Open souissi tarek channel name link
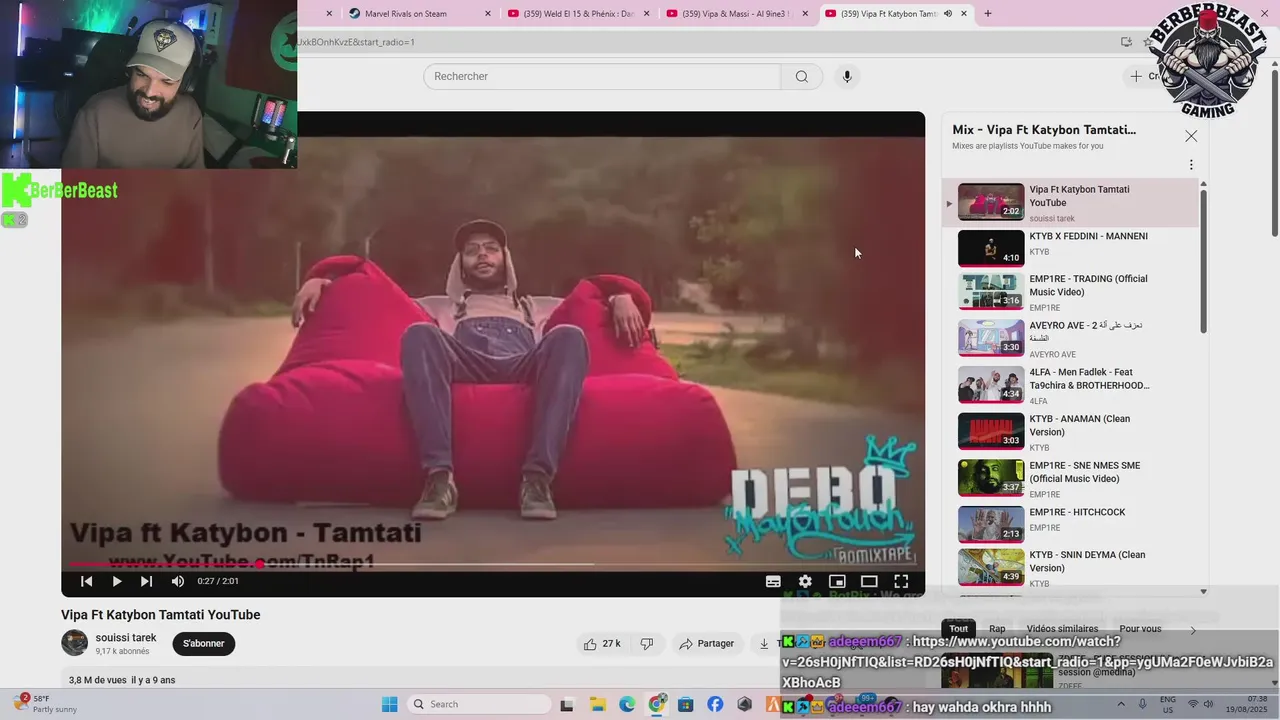 126,638
